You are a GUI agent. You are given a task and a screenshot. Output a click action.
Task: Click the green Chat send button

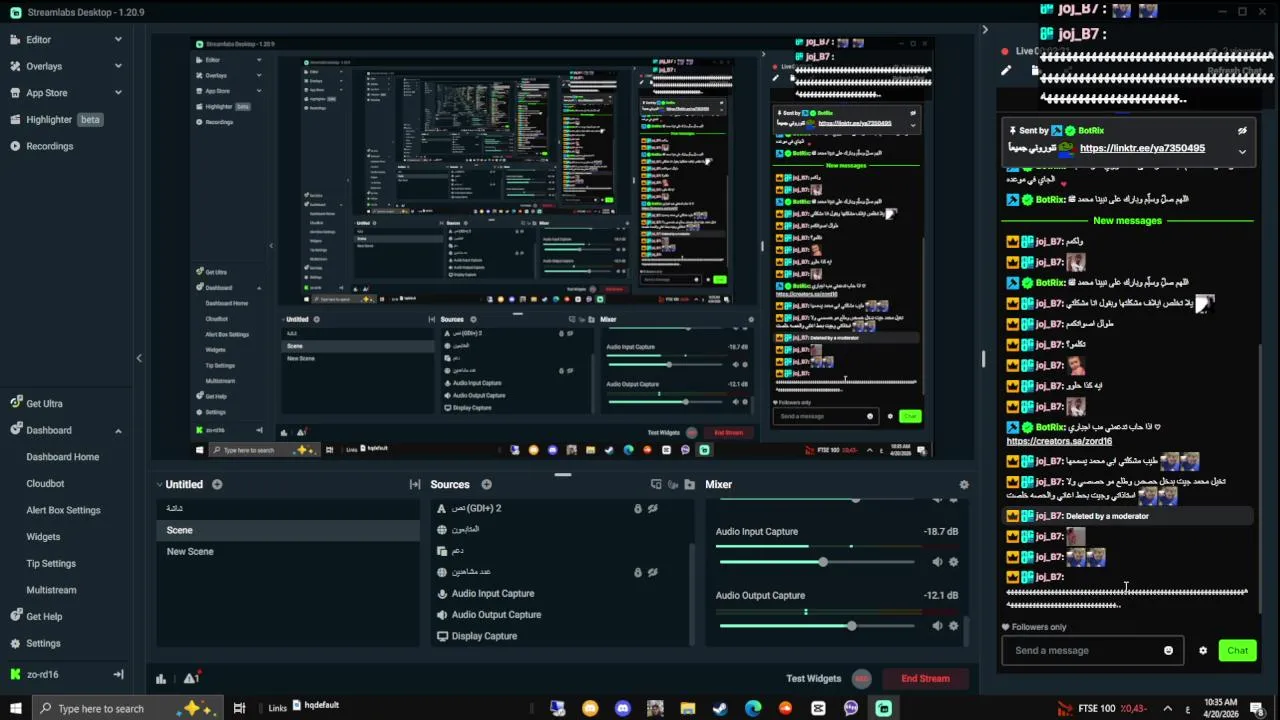click(x=1238, y=651)
